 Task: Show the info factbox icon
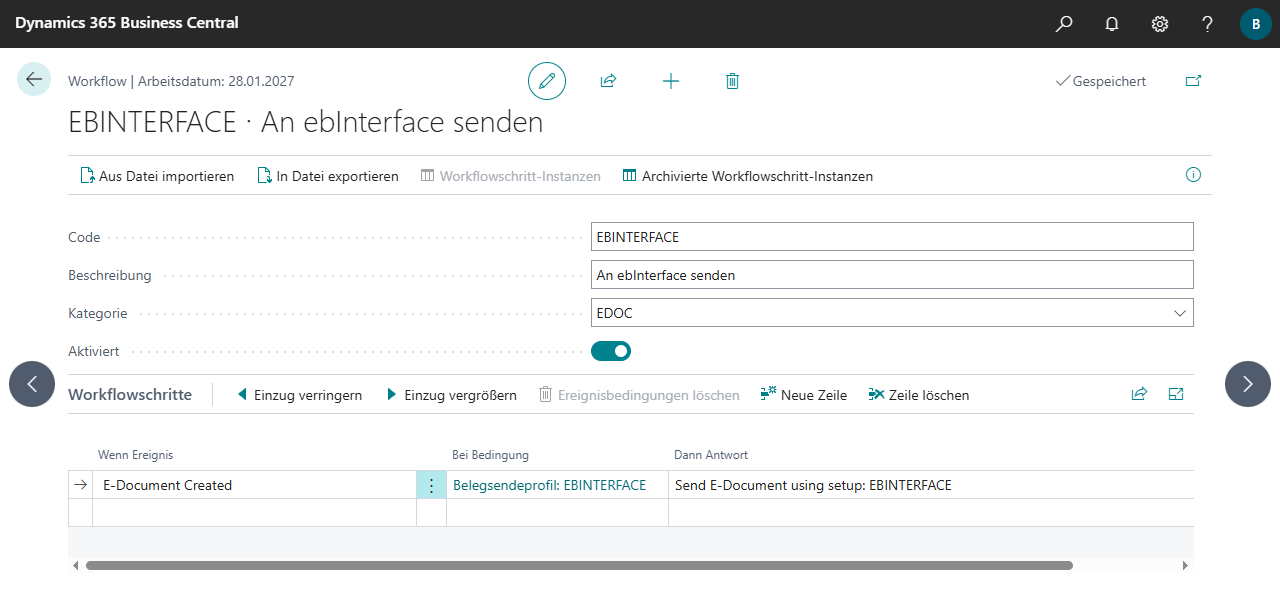click(x=1193, y=175)
